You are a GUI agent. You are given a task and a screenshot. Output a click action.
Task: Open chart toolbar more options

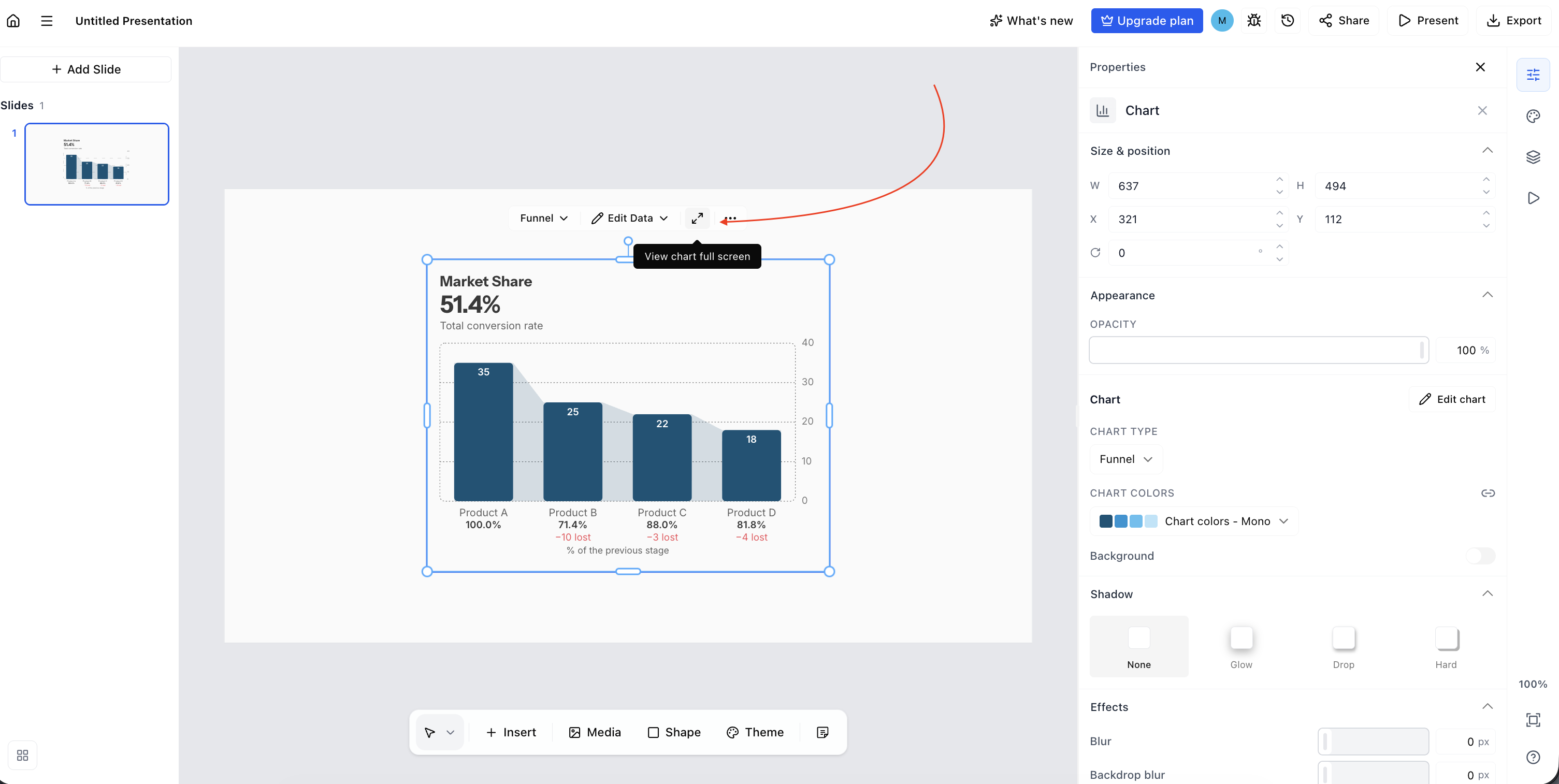730,218
